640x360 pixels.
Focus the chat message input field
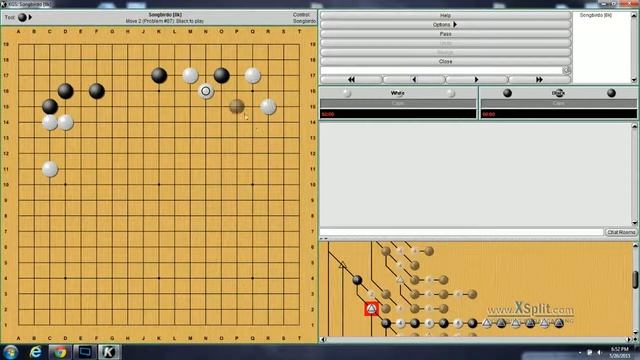click(462, 232)
